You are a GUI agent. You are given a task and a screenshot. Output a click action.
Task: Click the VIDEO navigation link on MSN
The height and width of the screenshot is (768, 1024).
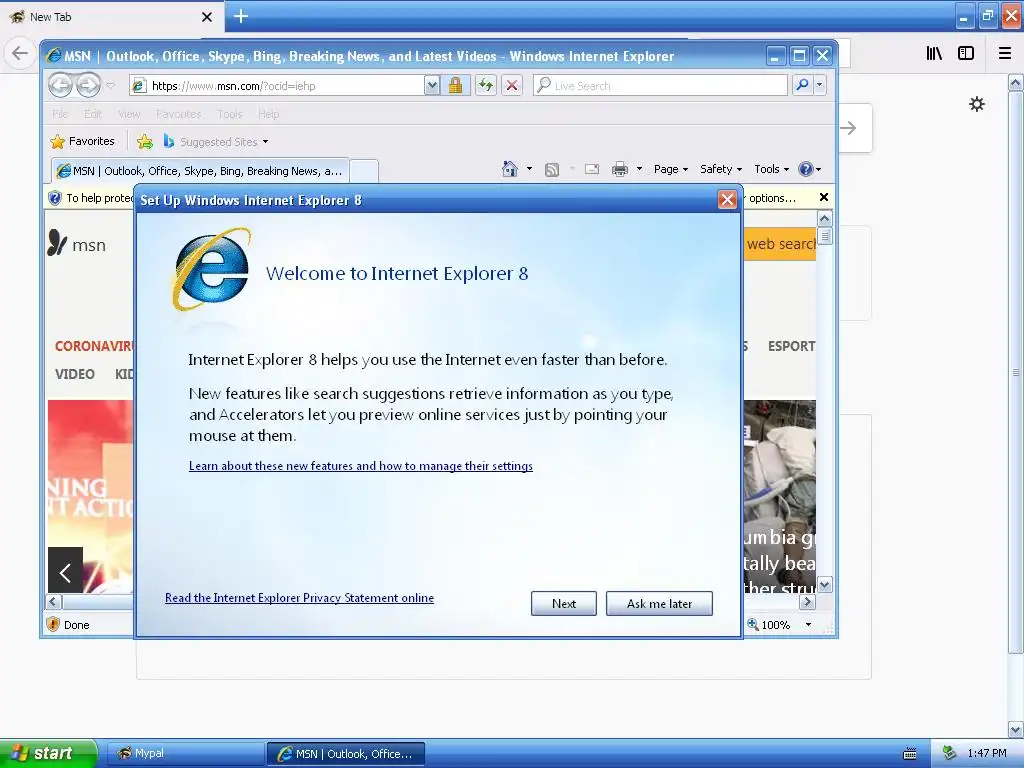click(x=74, y=374)
